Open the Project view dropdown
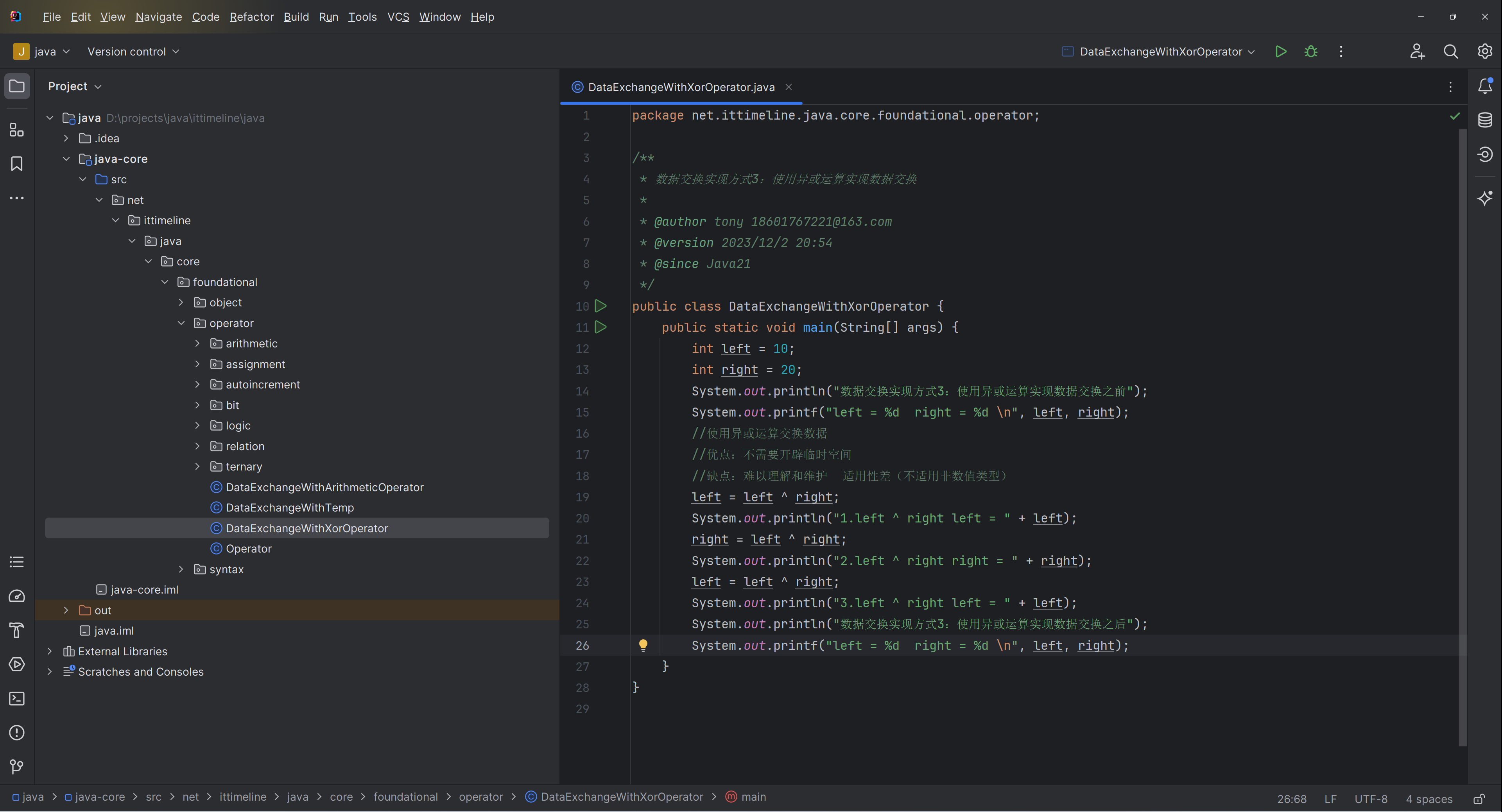Viewport: 1502px width, 812px height. click(x=75, y=86)
